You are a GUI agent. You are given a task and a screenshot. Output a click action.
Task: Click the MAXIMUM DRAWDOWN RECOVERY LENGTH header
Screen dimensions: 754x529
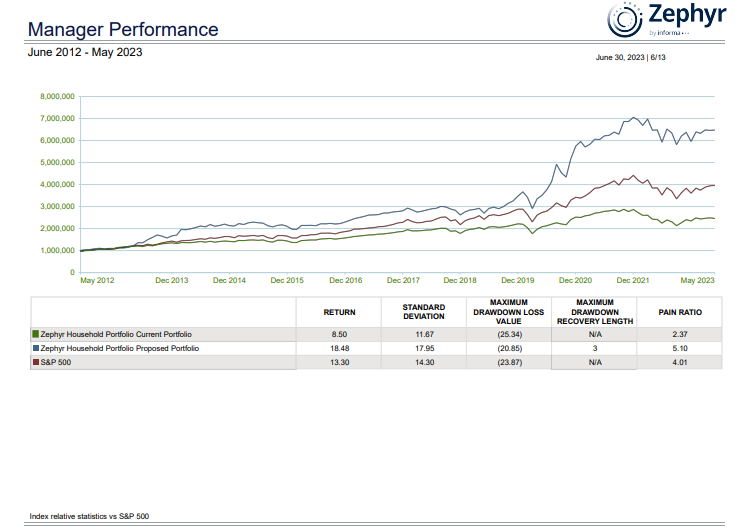coord(595,312)
